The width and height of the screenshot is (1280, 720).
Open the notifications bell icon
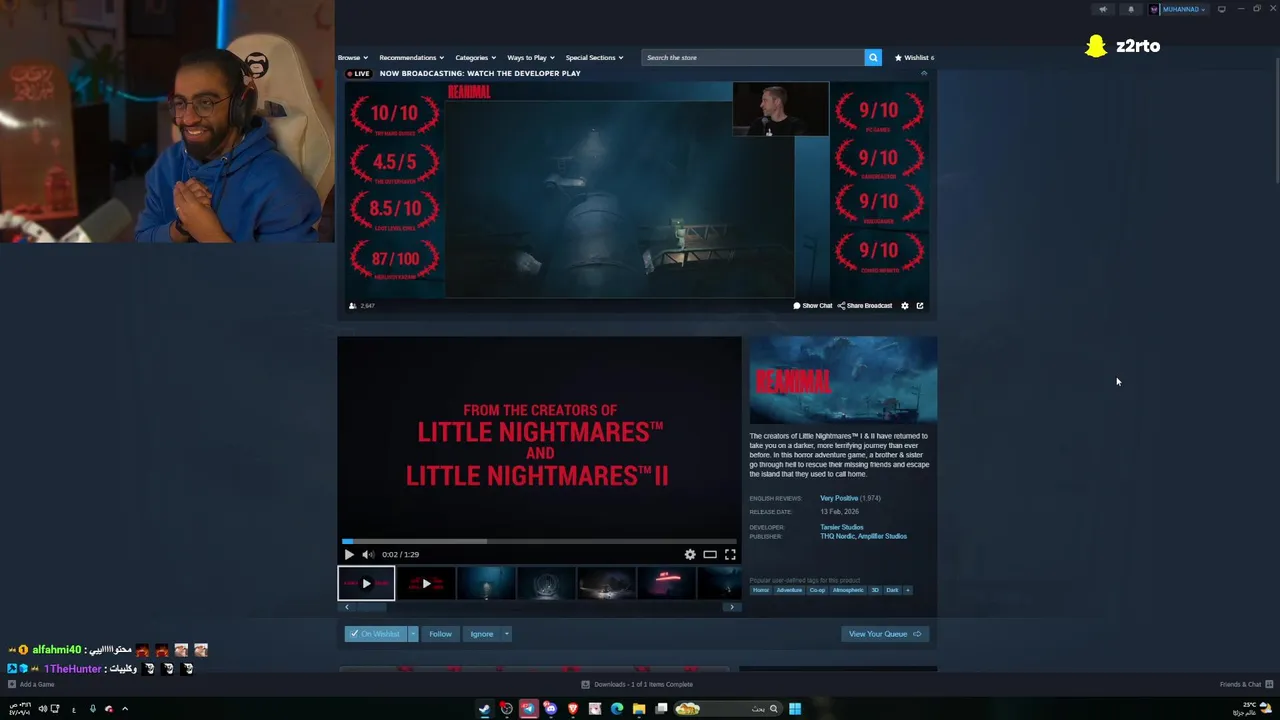[1131, 9]
